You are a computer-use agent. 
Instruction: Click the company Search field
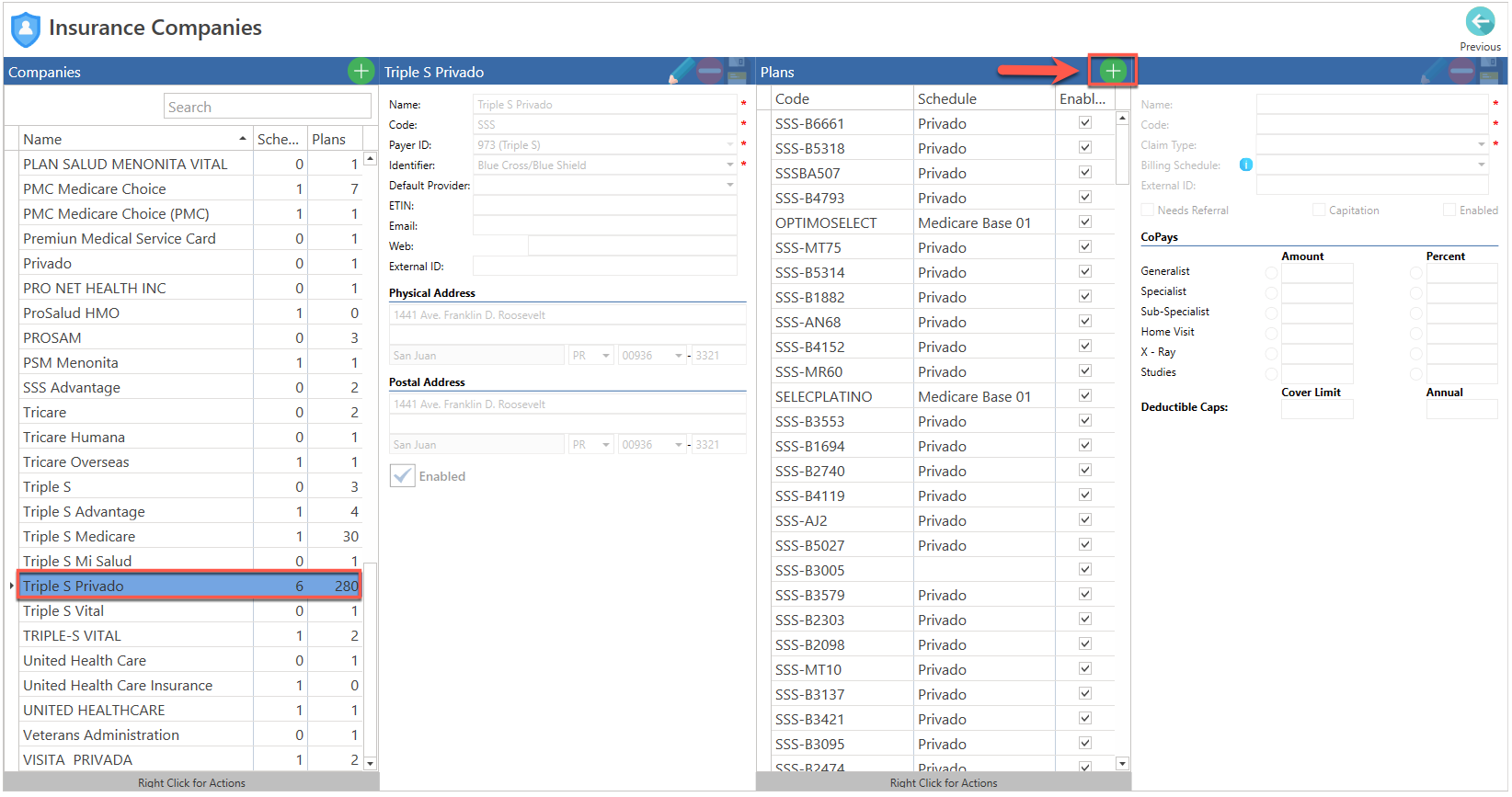click(268, 107)
